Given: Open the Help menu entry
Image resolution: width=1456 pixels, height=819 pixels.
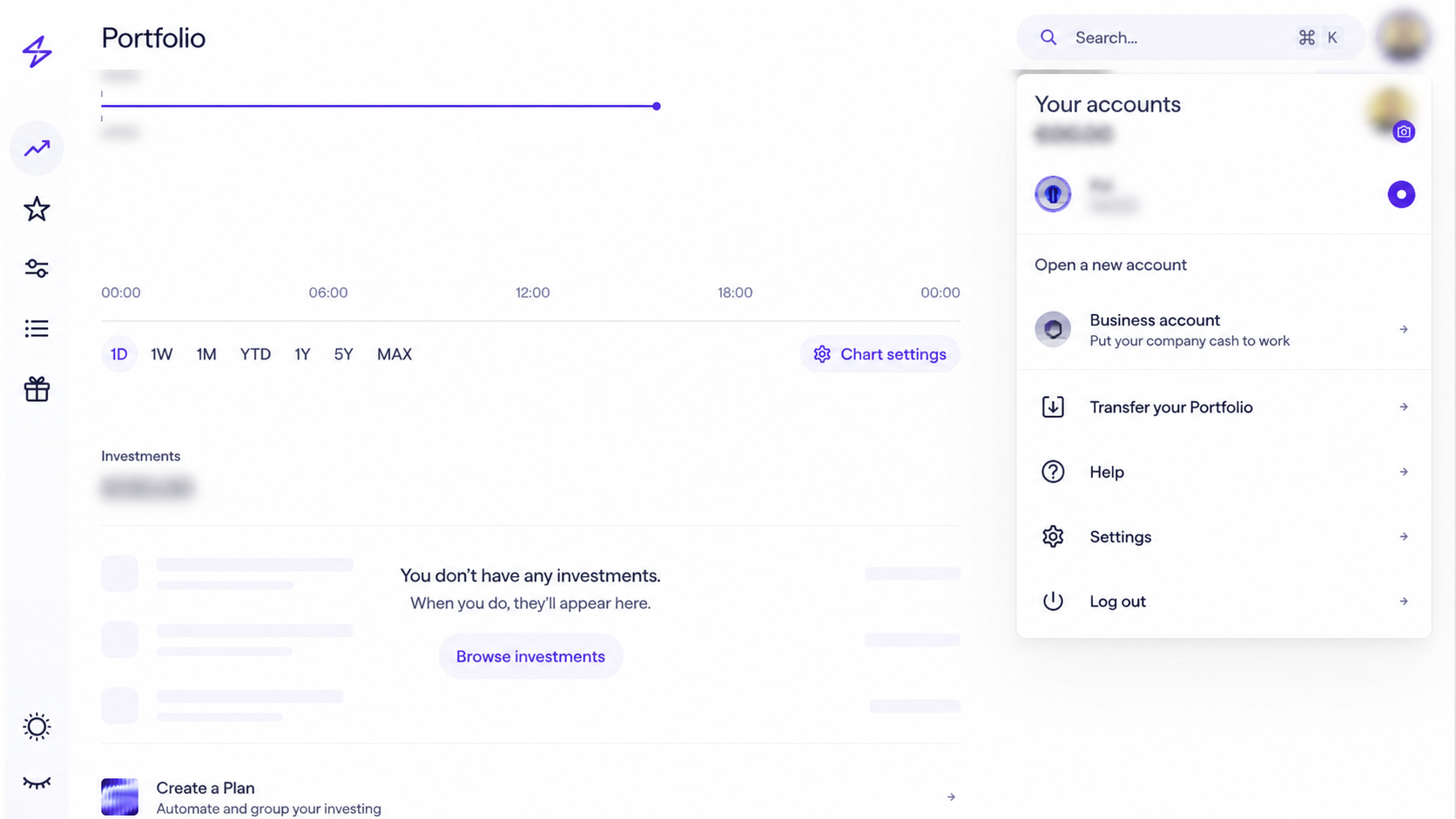Looking at the screenshot, I should tap(1223, 472).
